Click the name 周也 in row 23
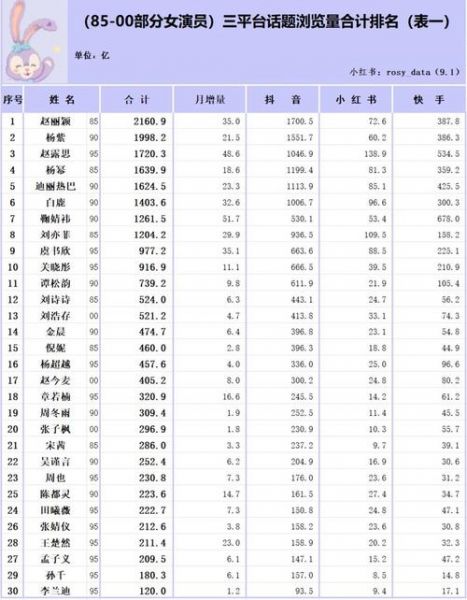467x600 pixels. pyautogui.click(x=56, y=478)
